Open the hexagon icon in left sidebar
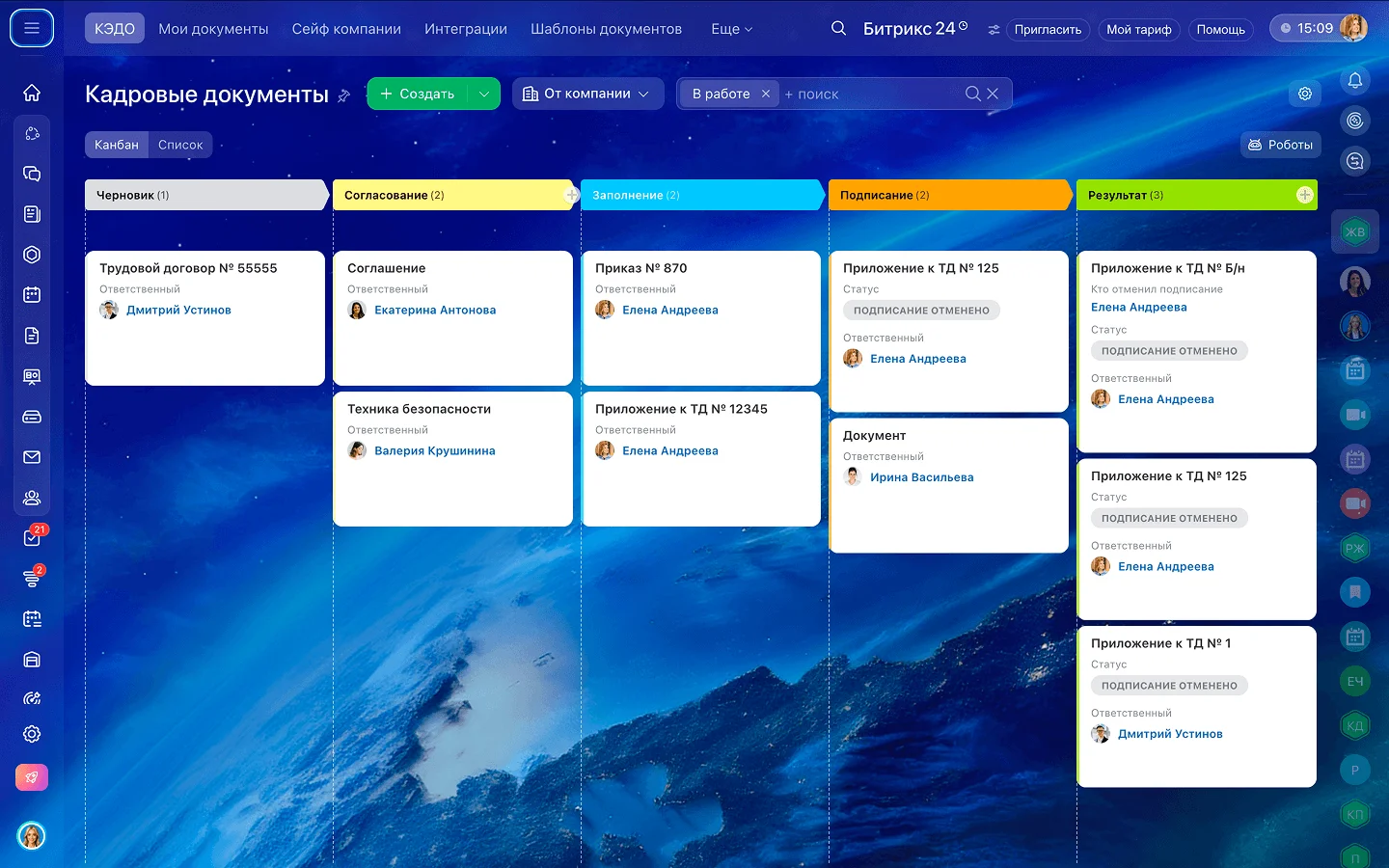Image resolution: width=1389 pixels, height=868 pixels. click(x=32, y=255)
